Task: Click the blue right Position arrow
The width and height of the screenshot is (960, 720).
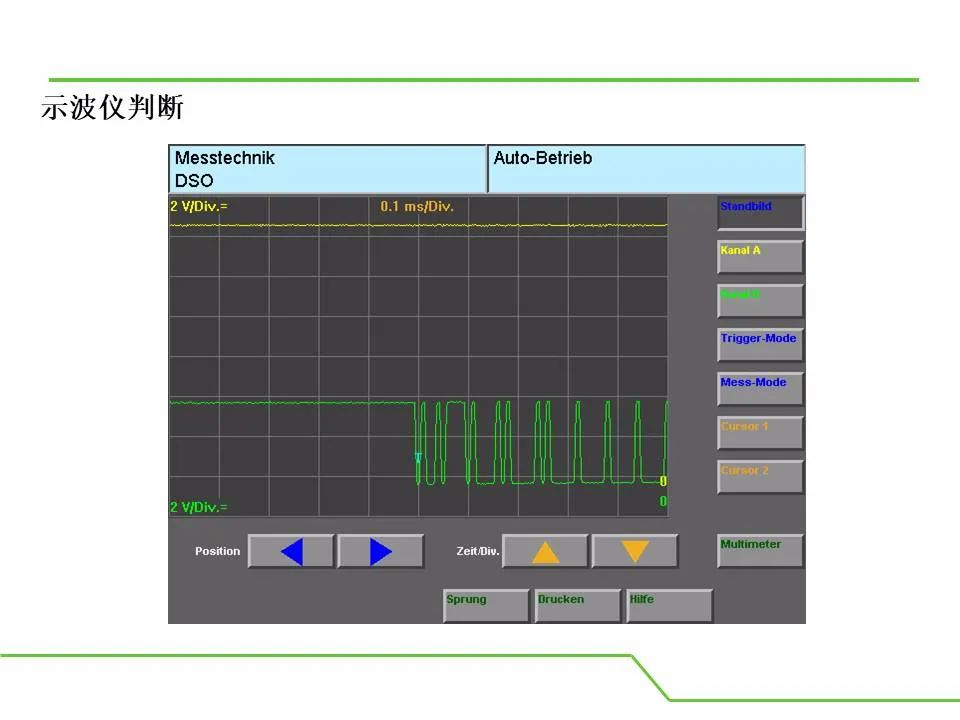Action: tap(380, 552)
